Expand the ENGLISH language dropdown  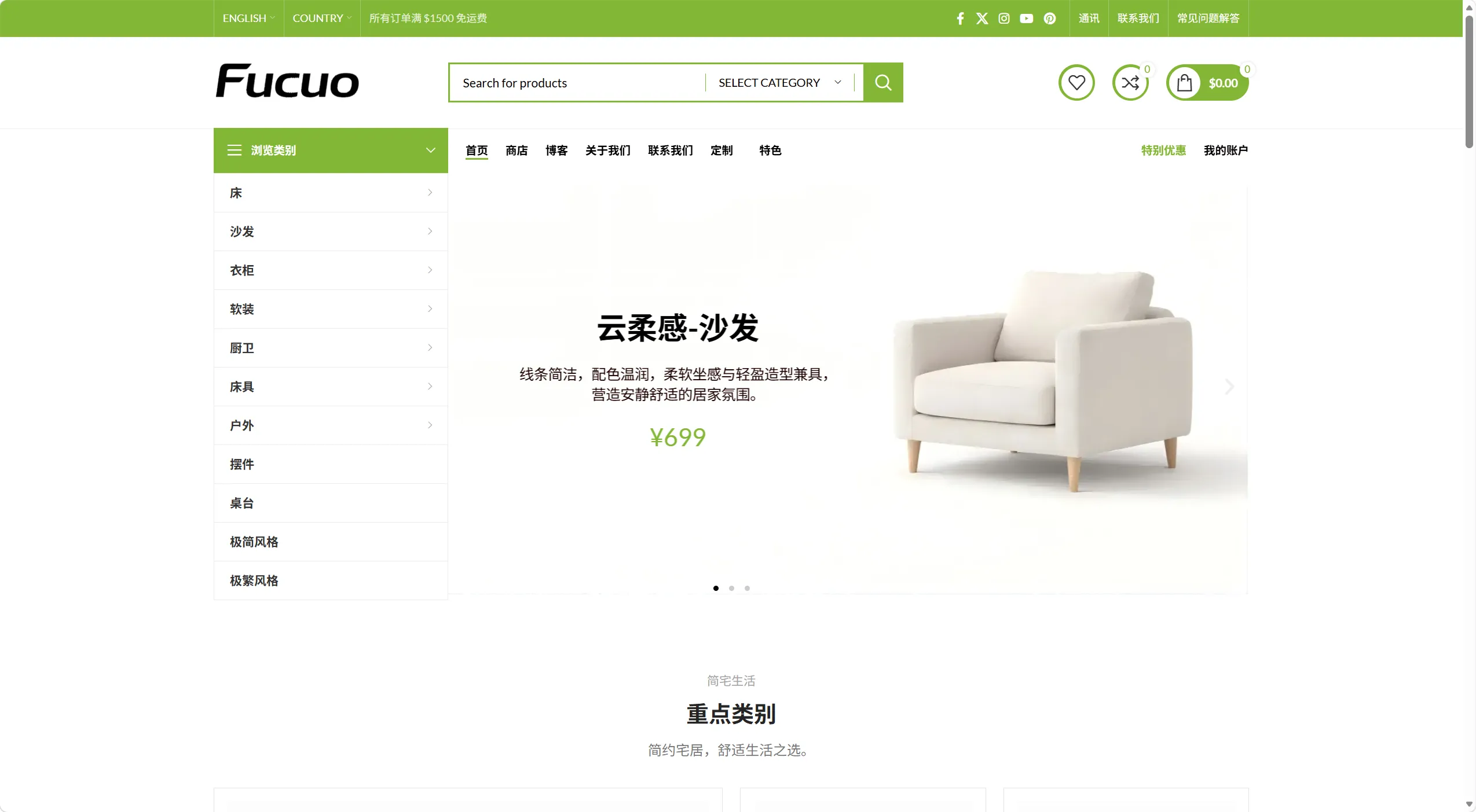248,19
